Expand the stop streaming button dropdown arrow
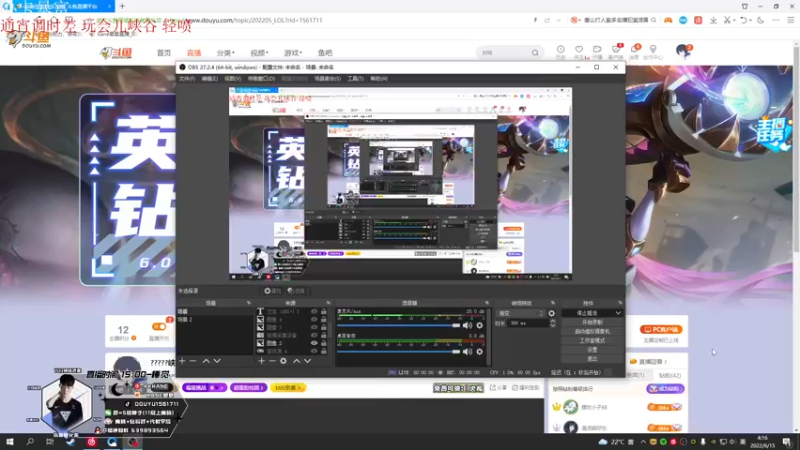 pos(618,313)
